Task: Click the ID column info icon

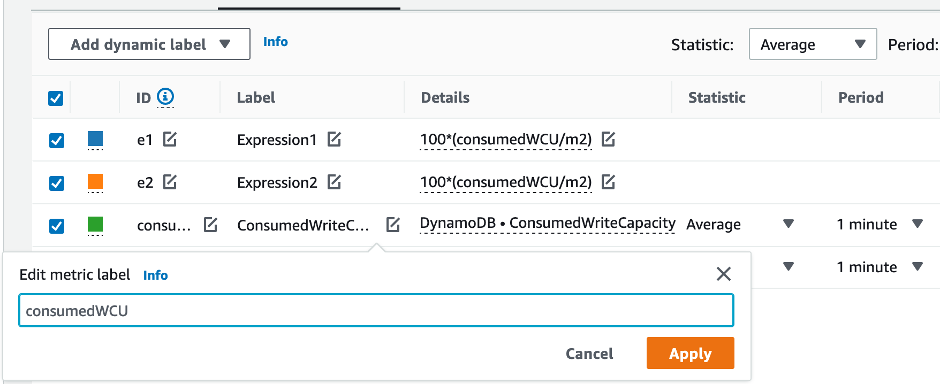Action: click(x=166, y=97)
